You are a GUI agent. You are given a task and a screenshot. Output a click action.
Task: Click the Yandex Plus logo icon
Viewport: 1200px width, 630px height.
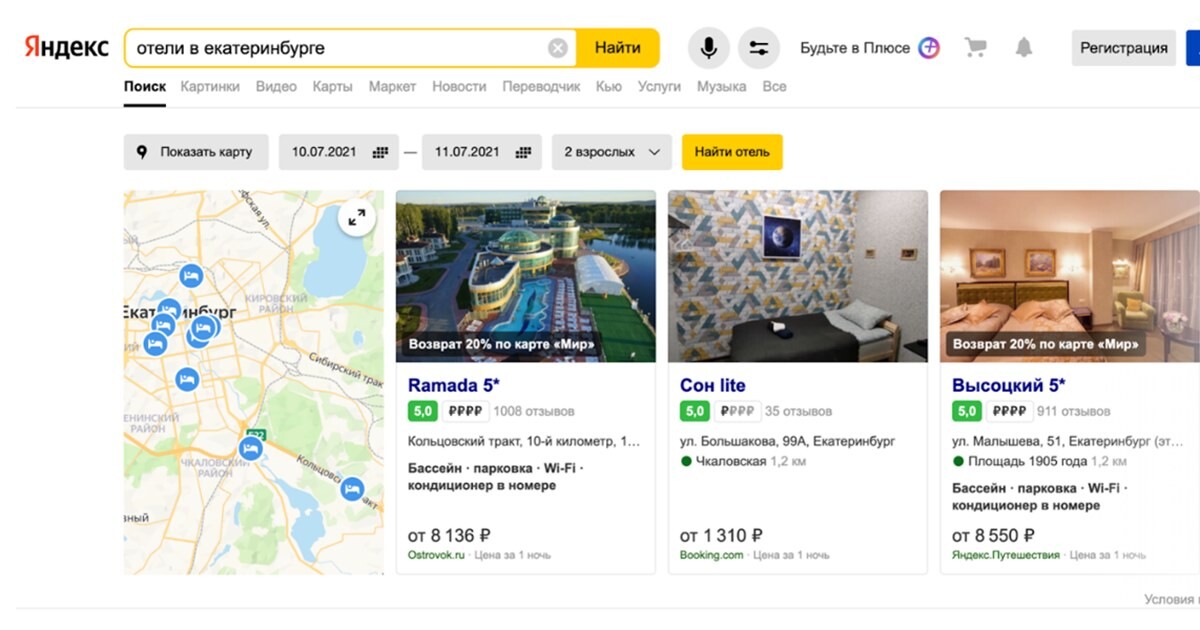click(x=929, y=48)
